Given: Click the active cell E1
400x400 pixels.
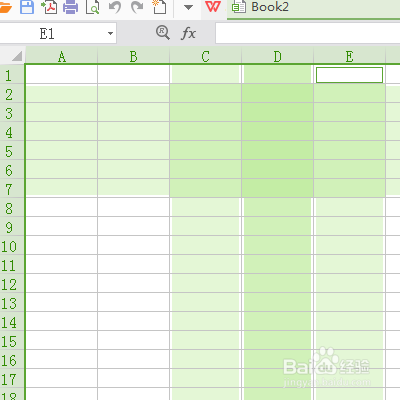Looking at the screenshot, I should 349,75.
